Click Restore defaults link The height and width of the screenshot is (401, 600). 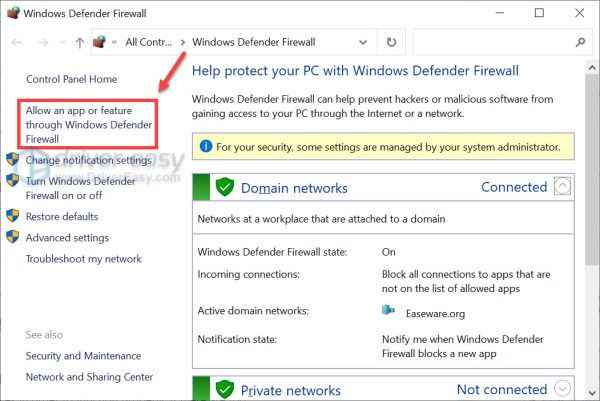(x=61, y=216)
